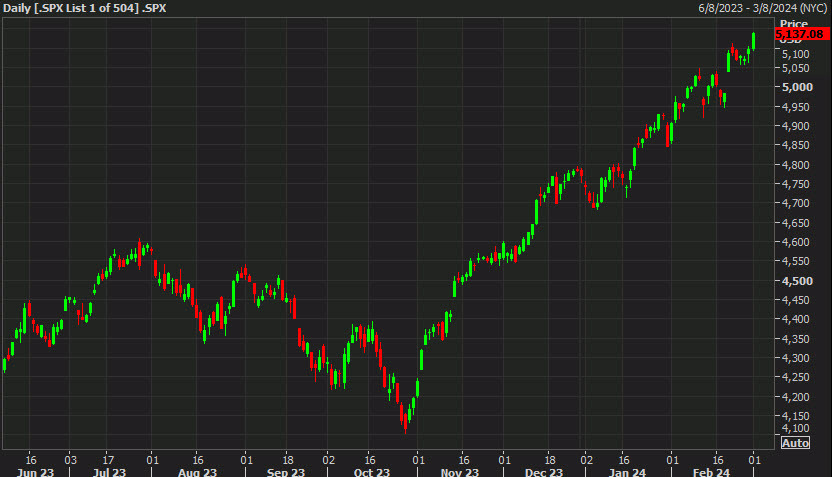This screenshot has height=477, width=832.
Task: Click the 4,250 price axis label
Action: [795, 377]
